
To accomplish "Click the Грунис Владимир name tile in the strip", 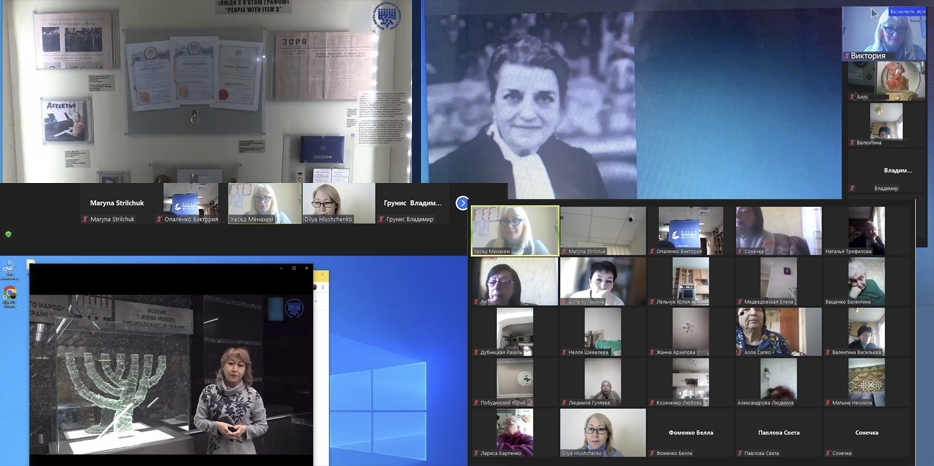I will click(x=413, y=203).
